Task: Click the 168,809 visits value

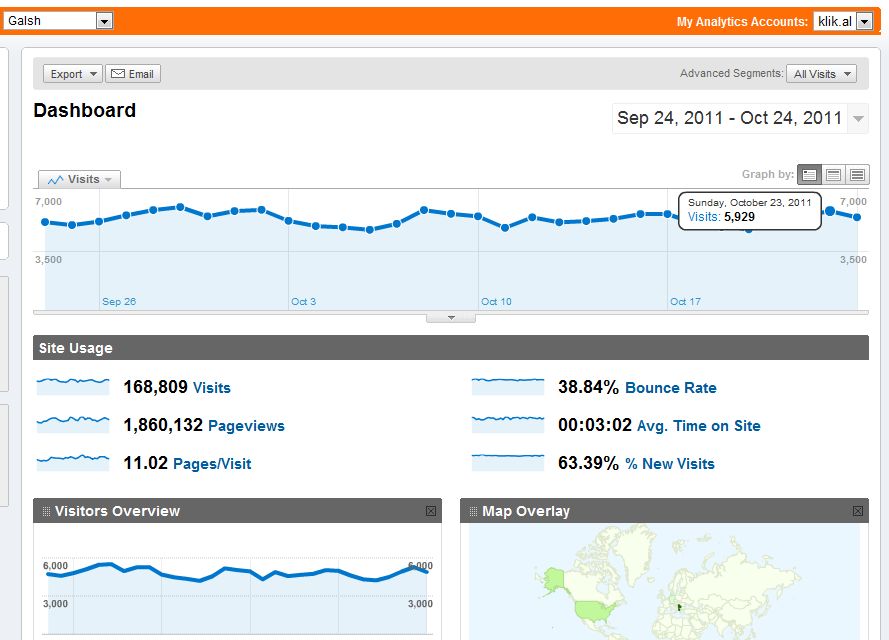Action: click(155, 387)
